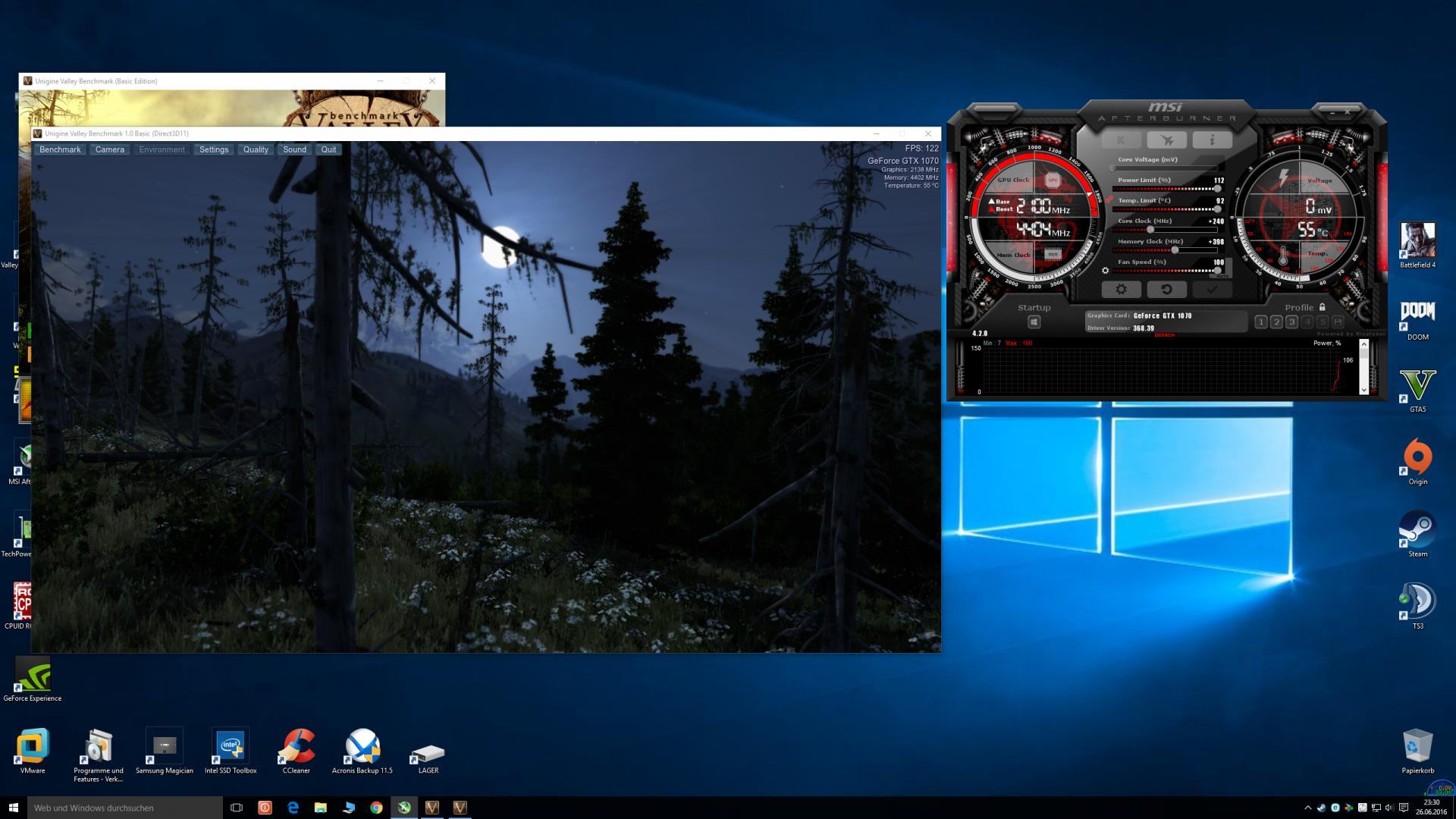Expand the Settings dropdown in Valley

tap(214, 149)
